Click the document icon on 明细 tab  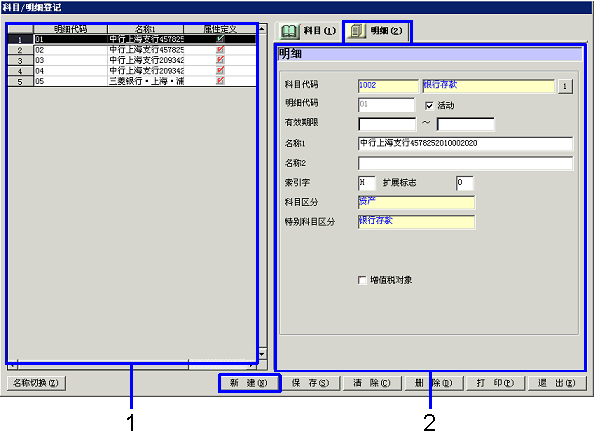356,31
